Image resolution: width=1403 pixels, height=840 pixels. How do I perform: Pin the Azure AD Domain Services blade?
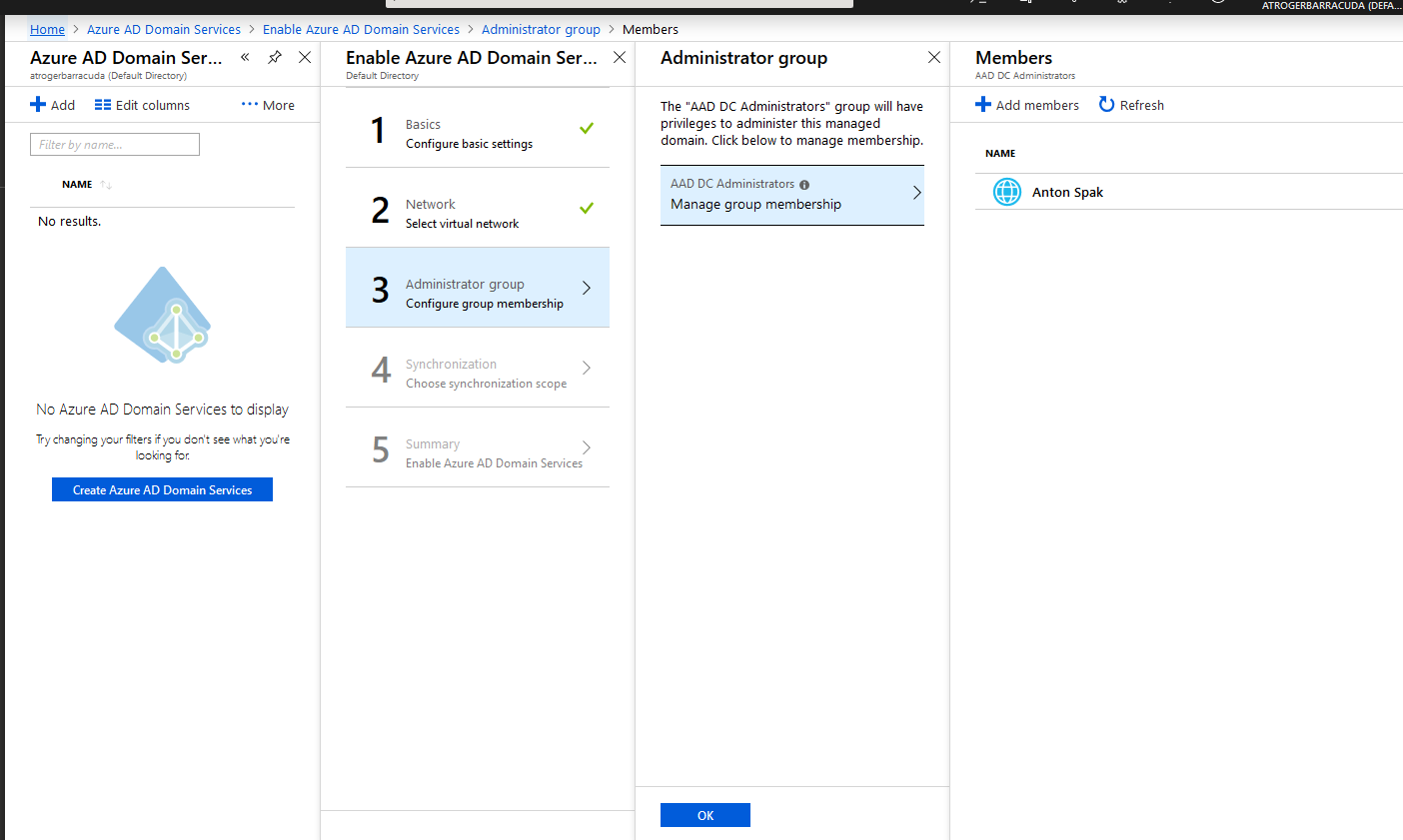click(275, 57)
